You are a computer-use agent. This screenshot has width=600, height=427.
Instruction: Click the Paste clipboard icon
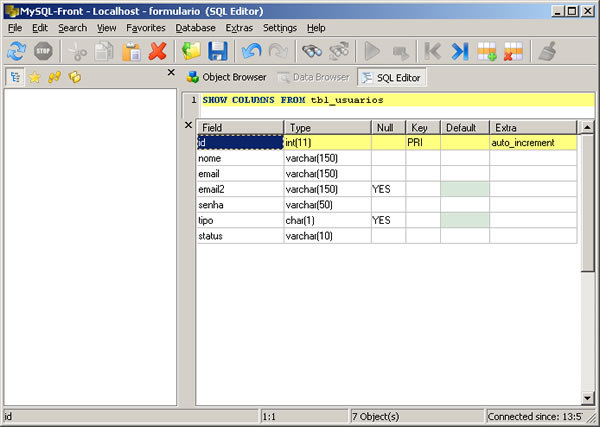coord(131,51)
